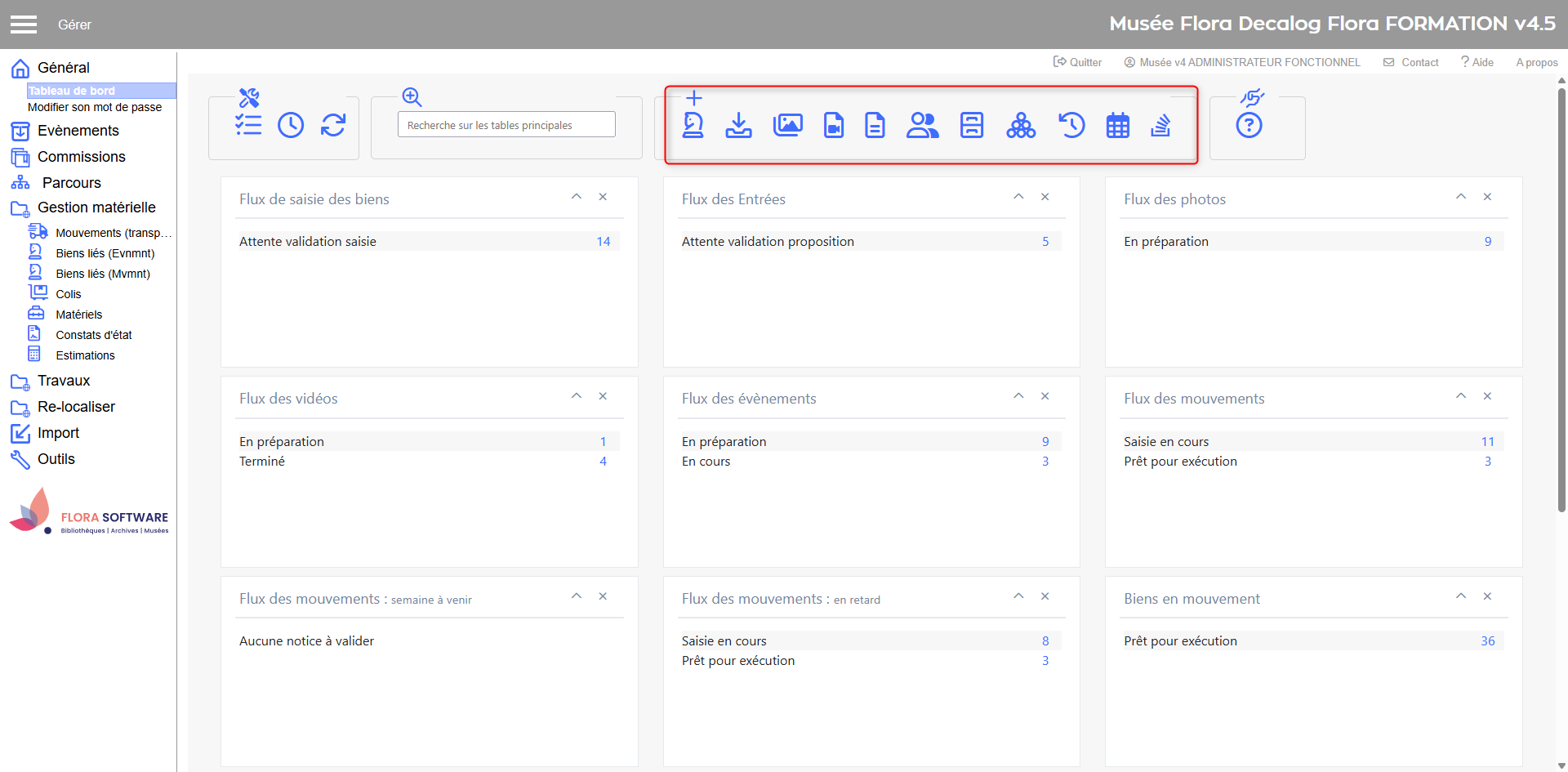Click Modifier son mot de passe
Screen dimensions: 1568x772
(95, 107)
